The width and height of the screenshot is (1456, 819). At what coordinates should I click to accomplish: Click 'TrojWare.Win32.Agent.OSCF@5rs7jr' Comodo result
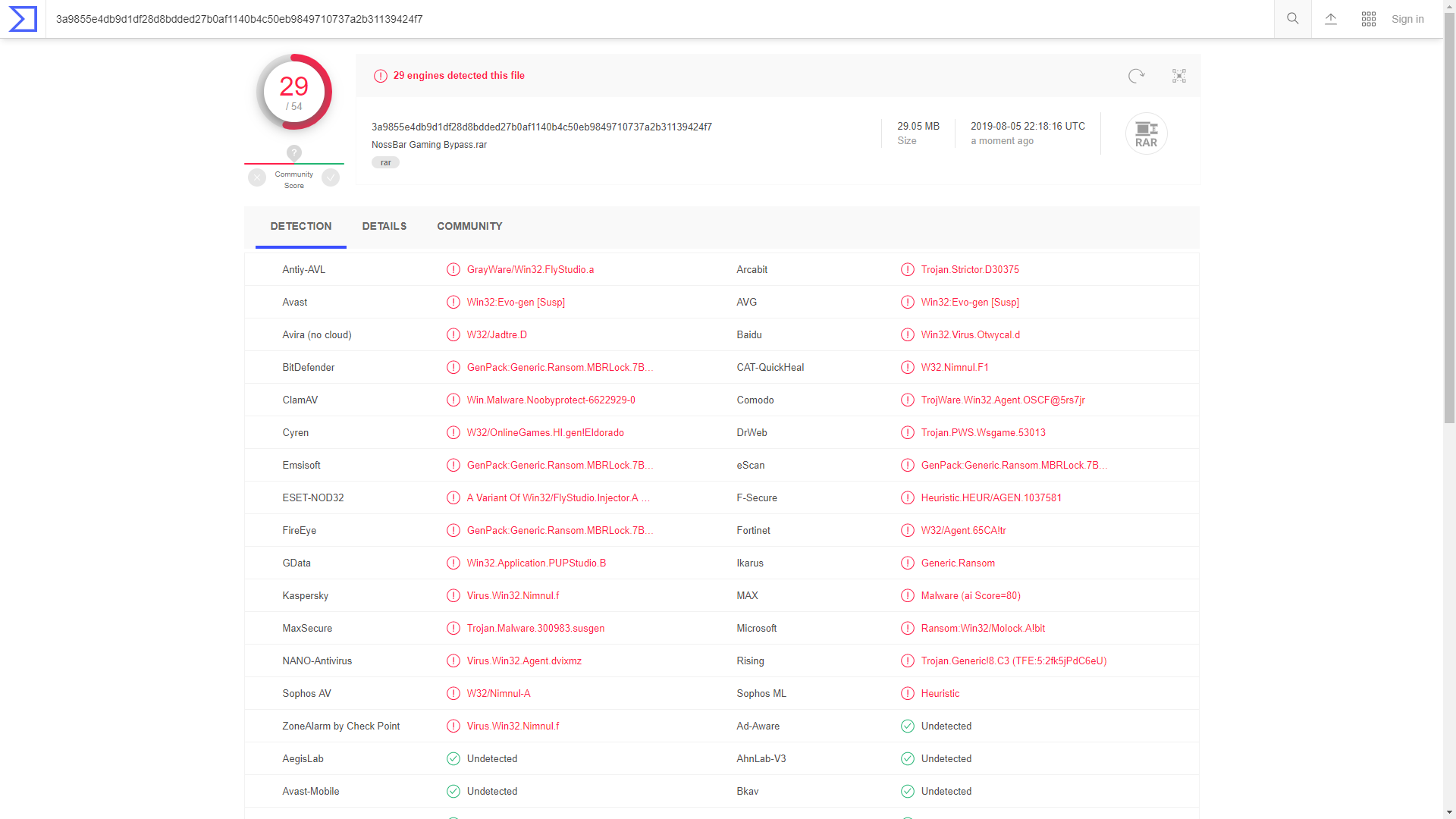(1003, 400)
